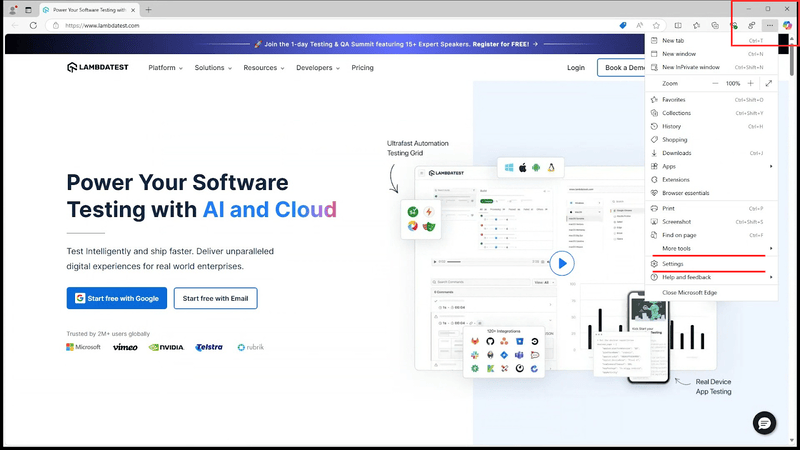Click the Login link
The height and width of the screenshot is (450, 800).
tap(575, 68)
